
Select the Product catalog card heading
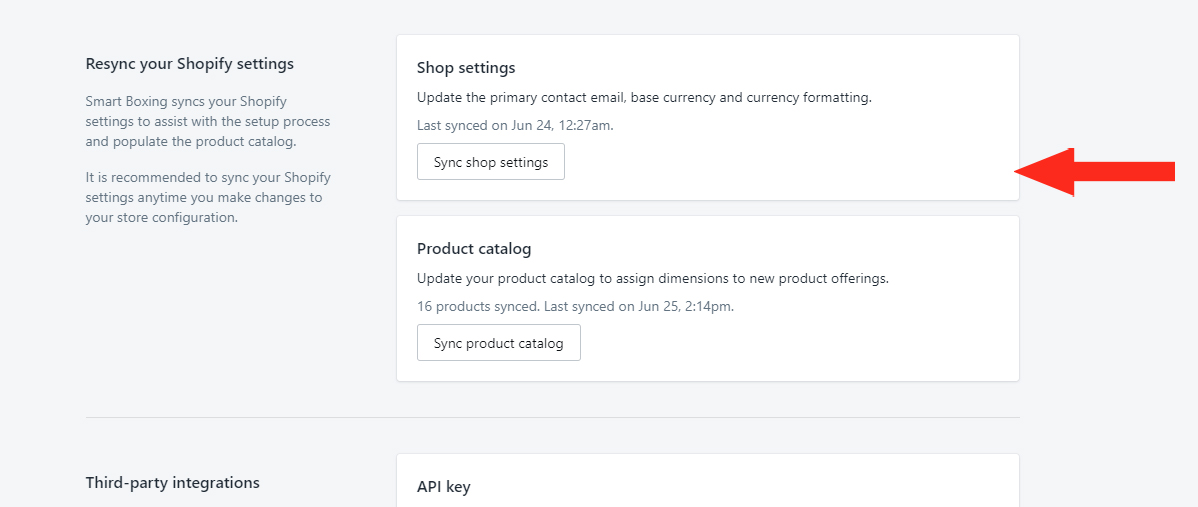474,249
